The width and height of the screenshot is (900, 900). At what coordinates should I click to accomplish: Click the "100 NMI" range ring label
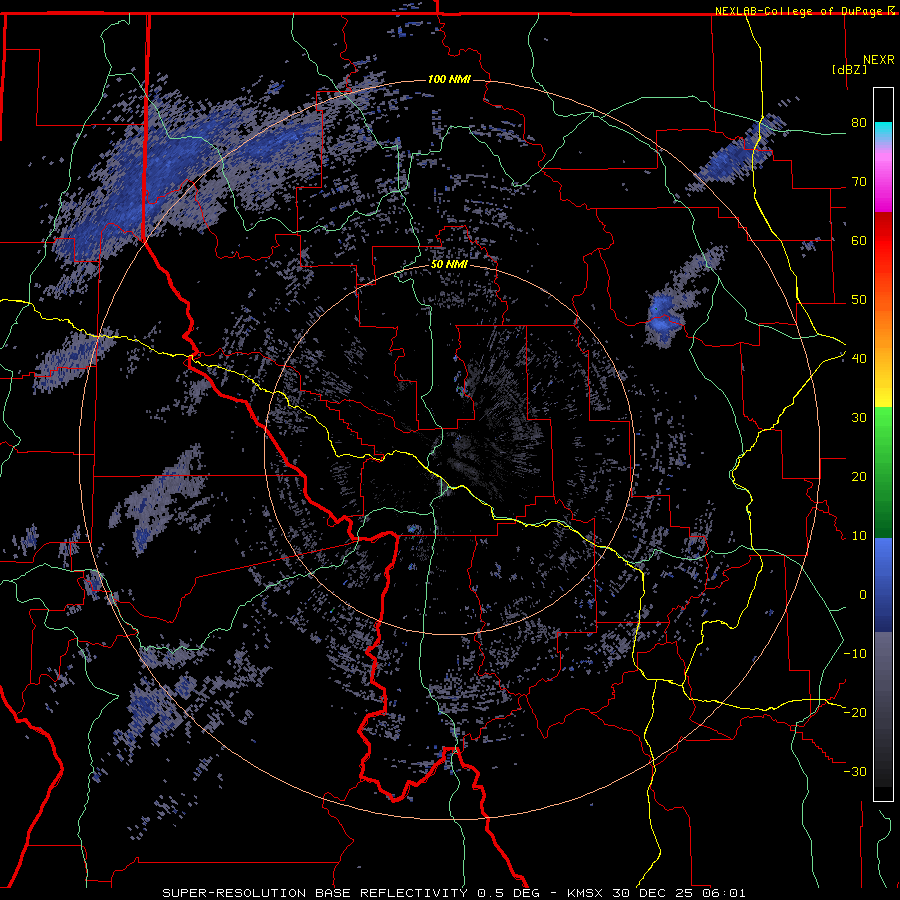pyautogui.click(x=449, y=79)
